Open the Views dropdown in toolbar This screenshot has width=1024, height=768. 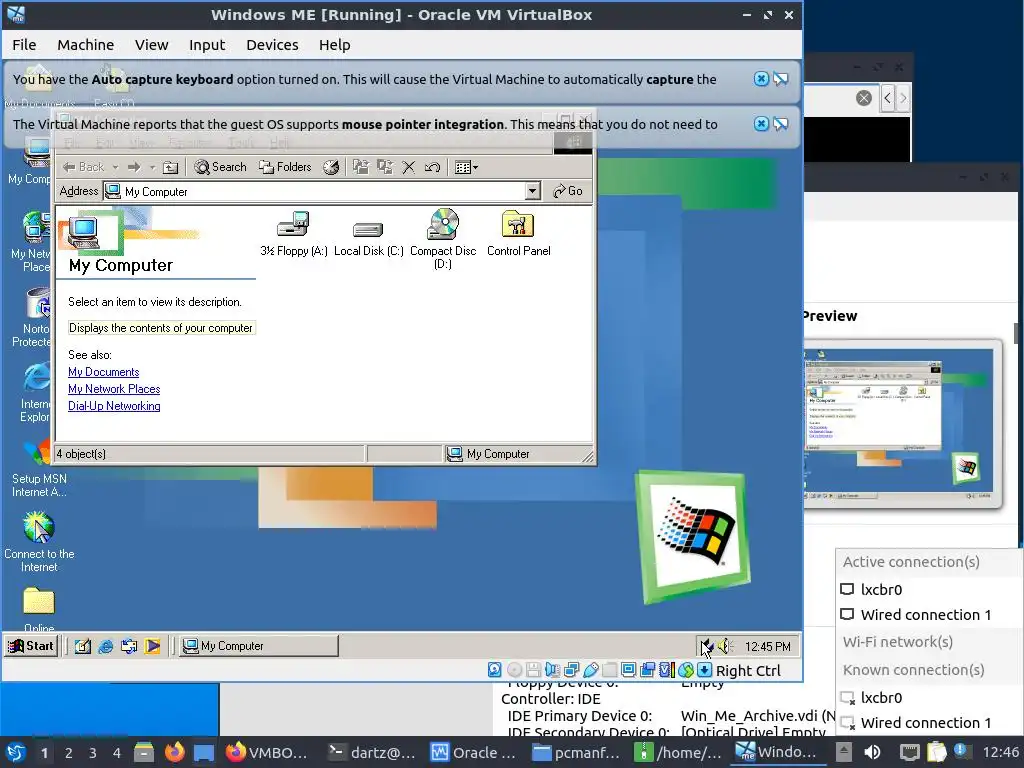click(x=466, y=167)
